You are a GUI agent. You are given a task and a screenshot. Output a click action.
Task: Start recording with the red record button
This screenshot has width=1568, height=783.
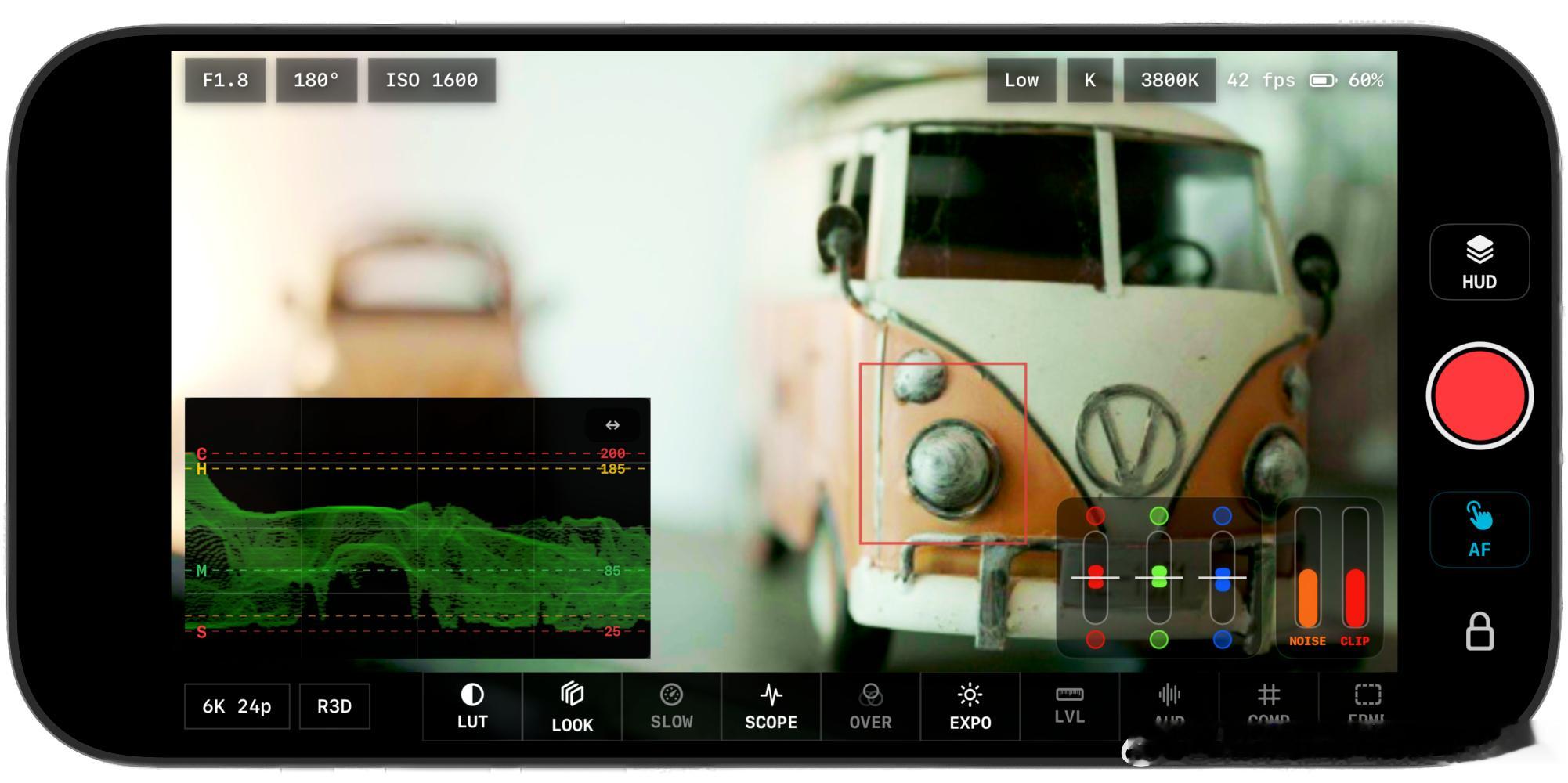point(1479,395)
